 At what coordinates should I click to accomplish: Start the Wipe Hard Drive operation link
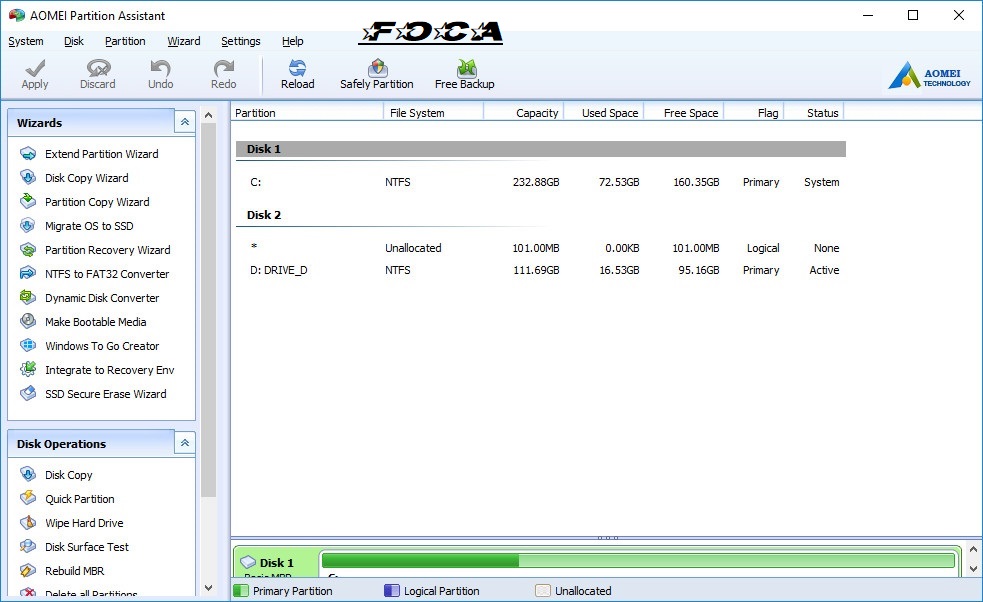84,522
